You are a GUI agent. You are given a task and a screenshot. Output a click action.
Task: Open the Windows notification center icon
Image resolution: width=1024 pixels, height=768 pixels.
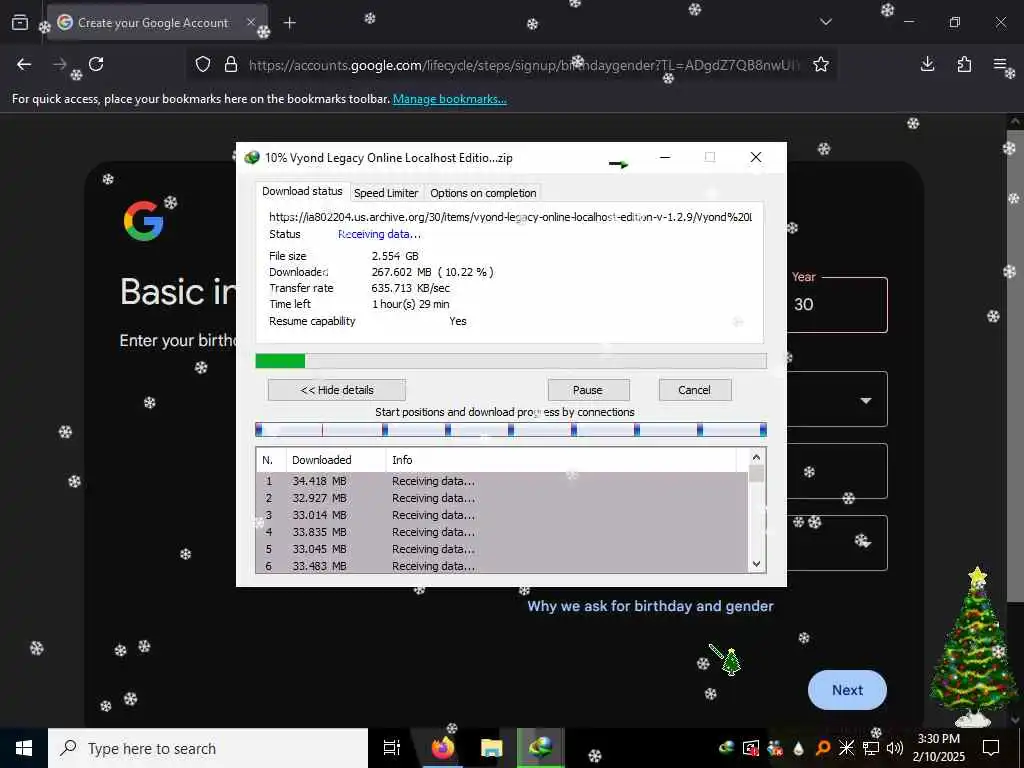991,748
